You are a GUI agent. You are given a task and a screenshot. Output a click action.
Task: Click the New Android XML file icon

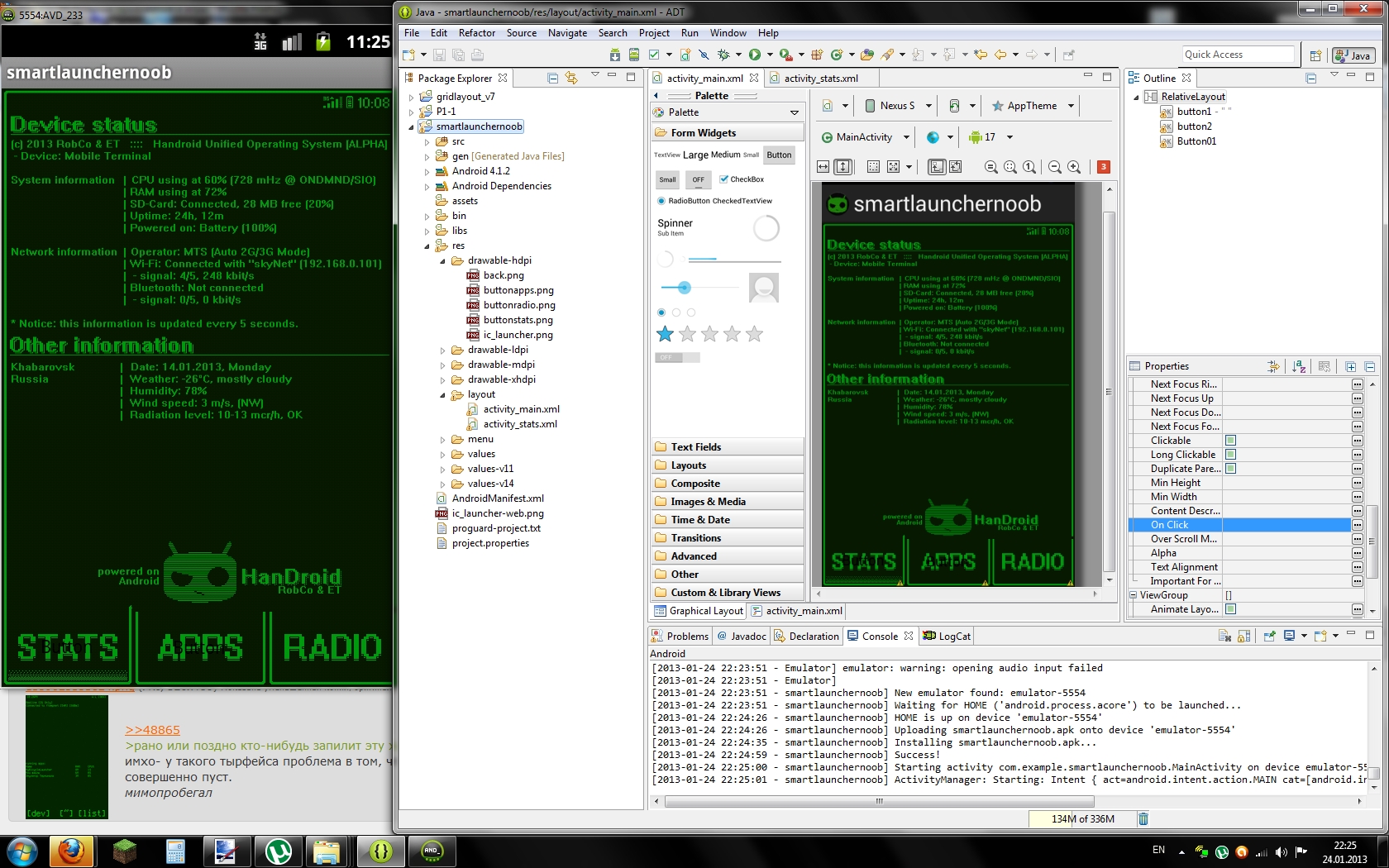pyautogui.click(x=685, y=55)
